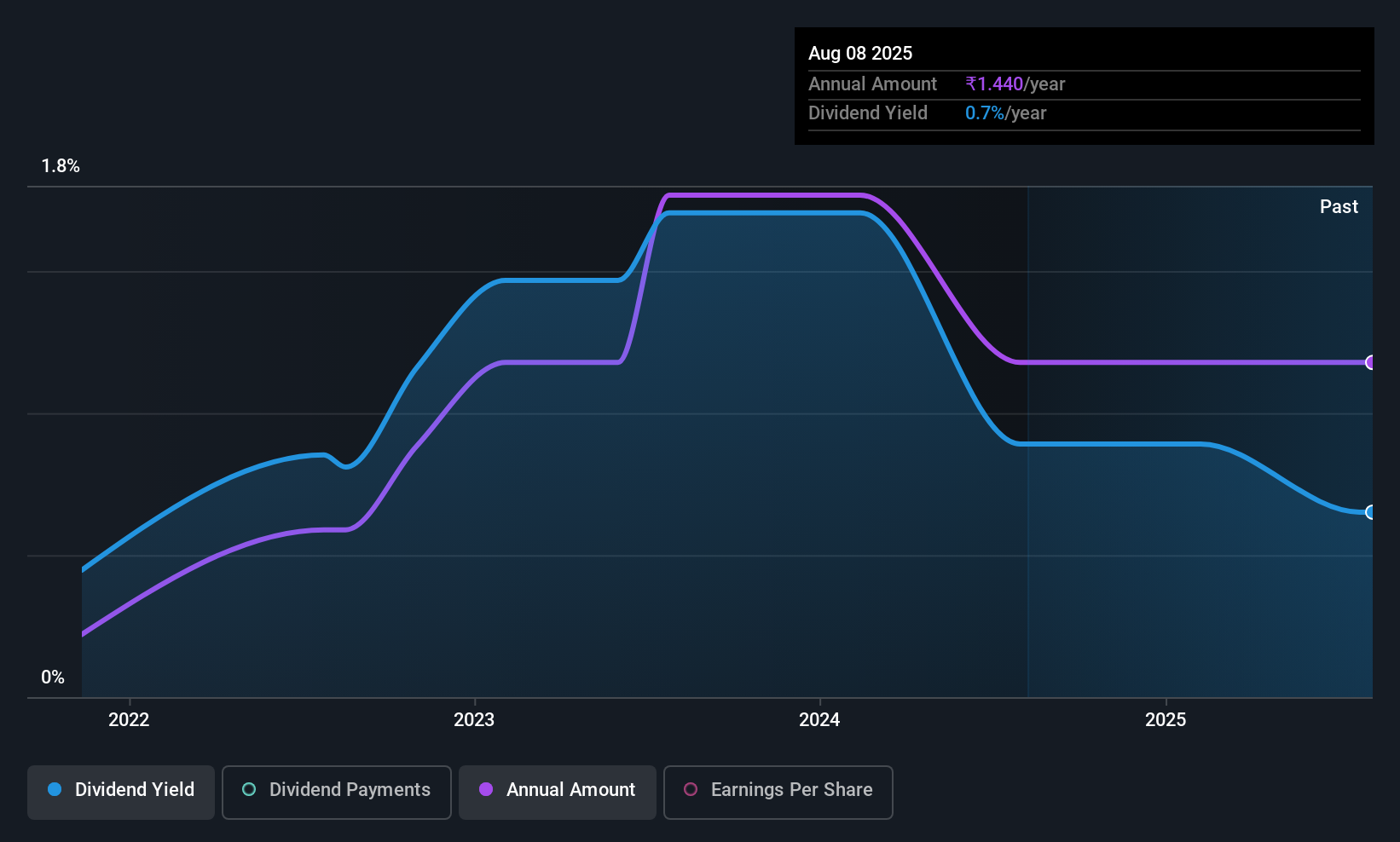Screen dimensions: 1400x842
Task: Click the Past region label
Action: pyautogui.click(x=1339, y=207)
